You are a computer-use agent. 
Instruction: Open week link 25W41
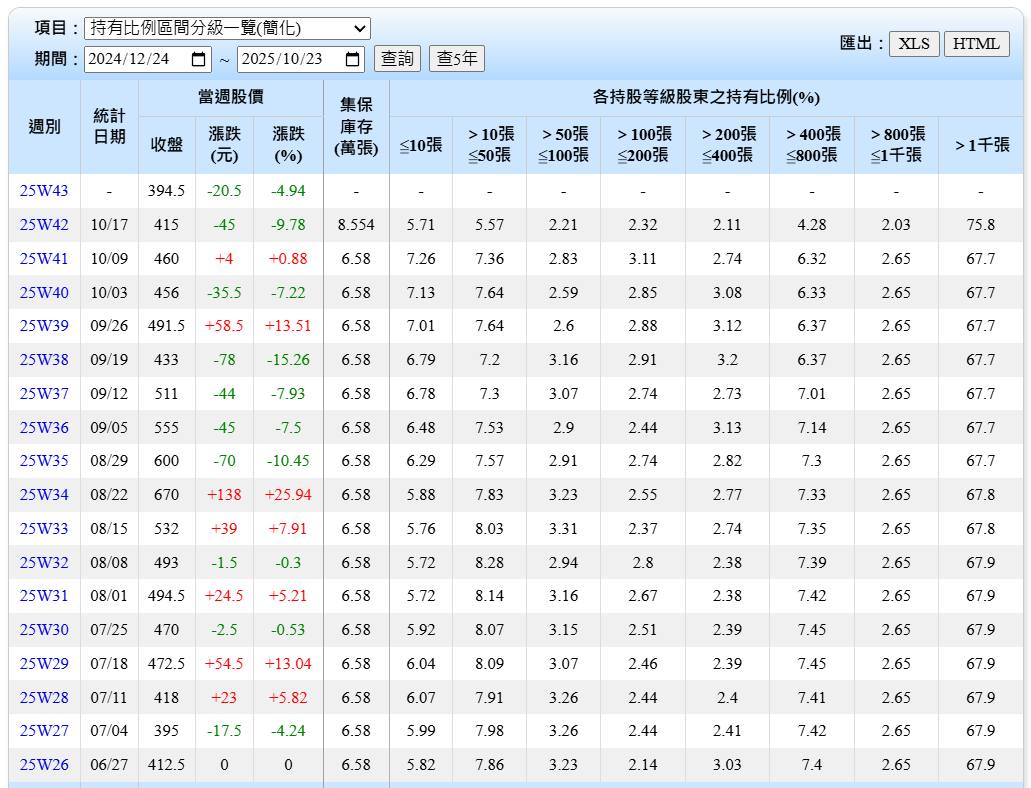click(x=44, y=259)
